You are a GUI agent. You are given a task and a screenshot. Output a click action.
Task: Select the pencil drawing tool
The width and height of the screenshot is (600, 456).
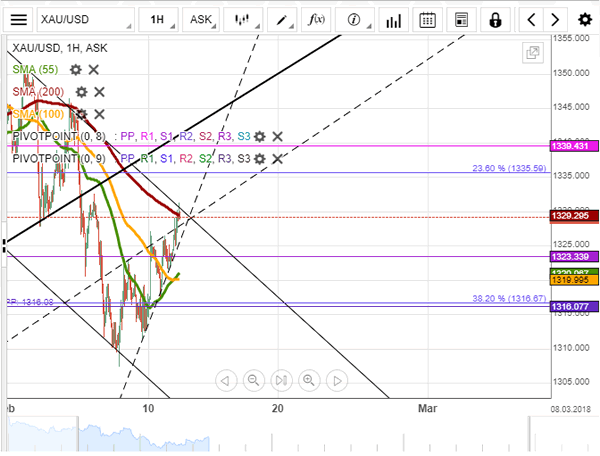pos(282,20)
